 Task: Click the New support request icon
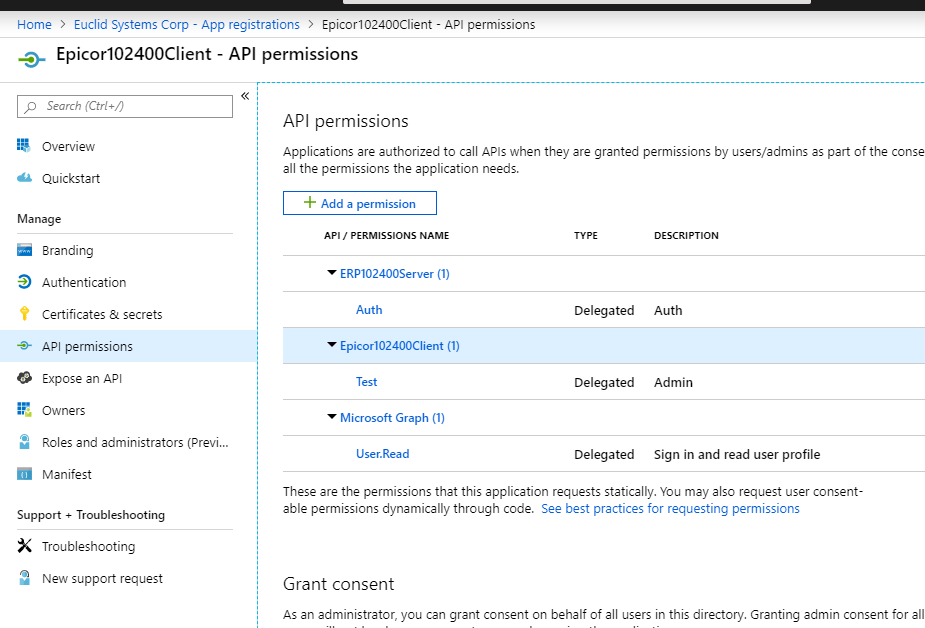point(24,578)
